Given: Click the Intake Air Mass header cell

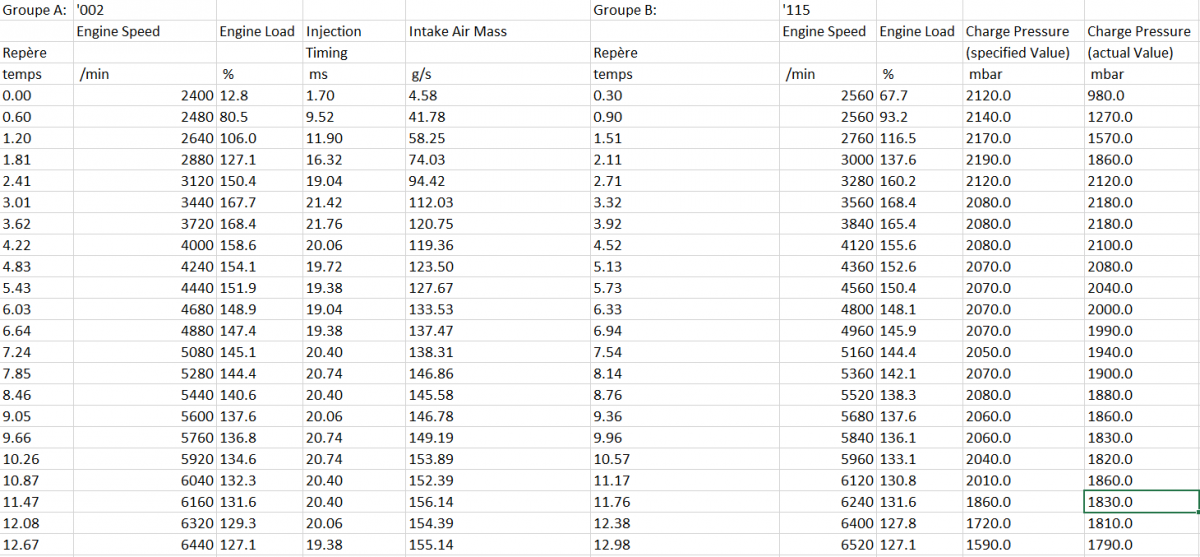Looking at the screenshot, I should [x=498, y=31].
